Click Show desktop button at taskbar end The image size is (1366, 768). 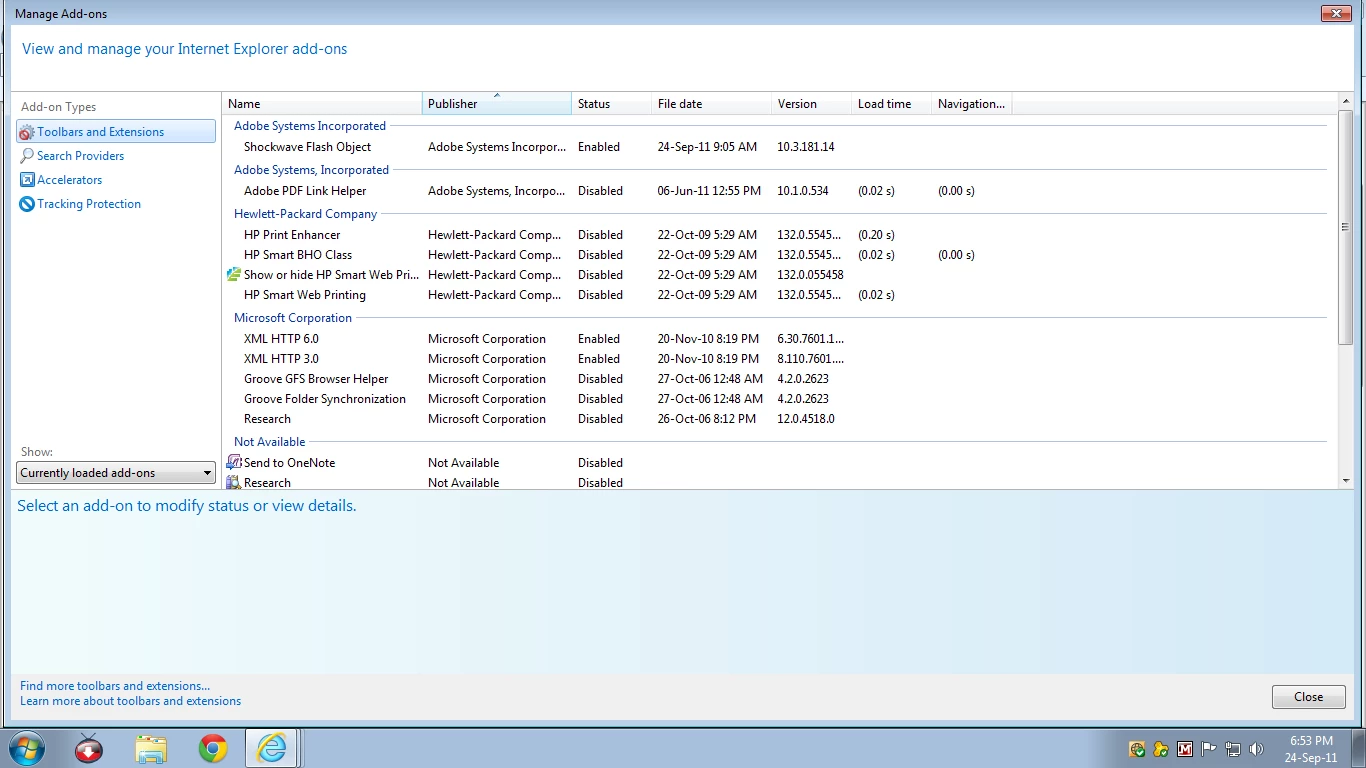[x=1358, y=748]
